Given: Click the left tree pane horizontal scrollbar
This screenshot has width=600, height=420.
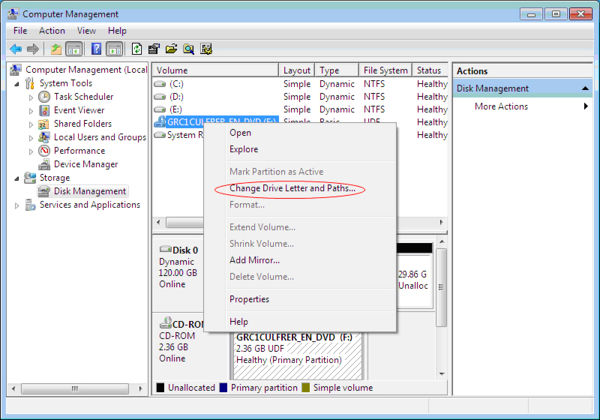Looking at the screenshot, I should 77,389.
